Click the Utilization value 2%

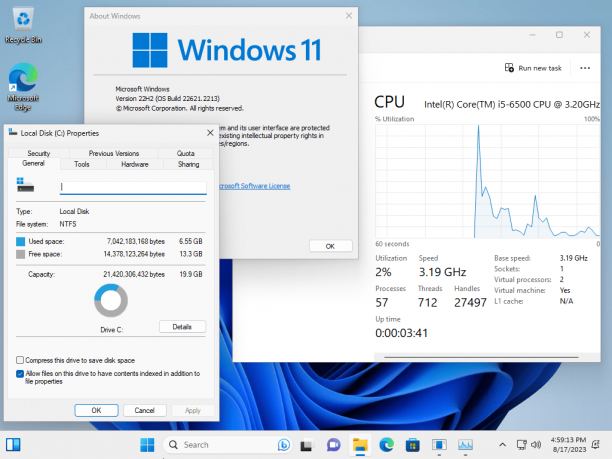pyautogui.click(x=383, y=272)
